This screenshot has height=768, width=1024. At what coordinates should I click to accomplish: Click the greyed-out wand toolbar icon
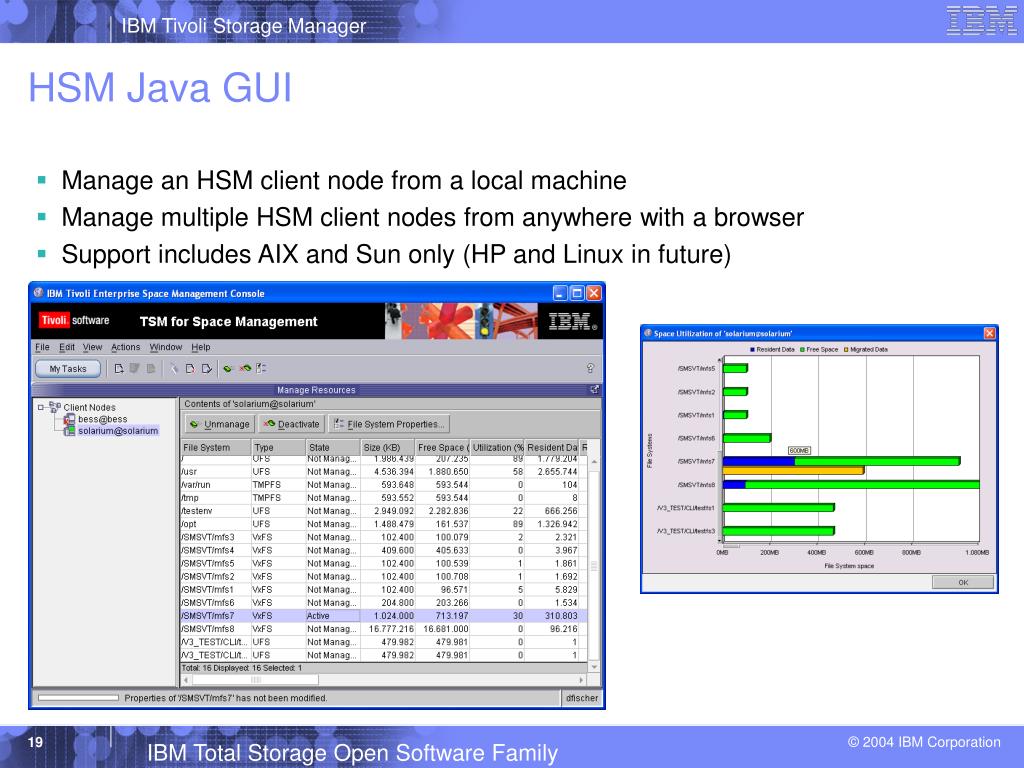point(174,369)
